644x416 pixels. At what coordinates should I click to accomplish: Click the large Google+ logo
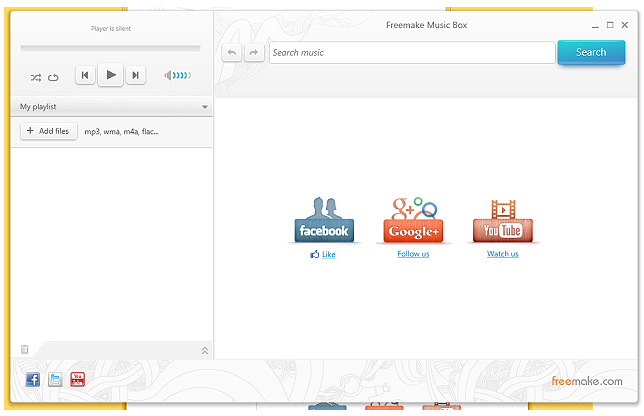pyautogui.click(x=413, y=221)
